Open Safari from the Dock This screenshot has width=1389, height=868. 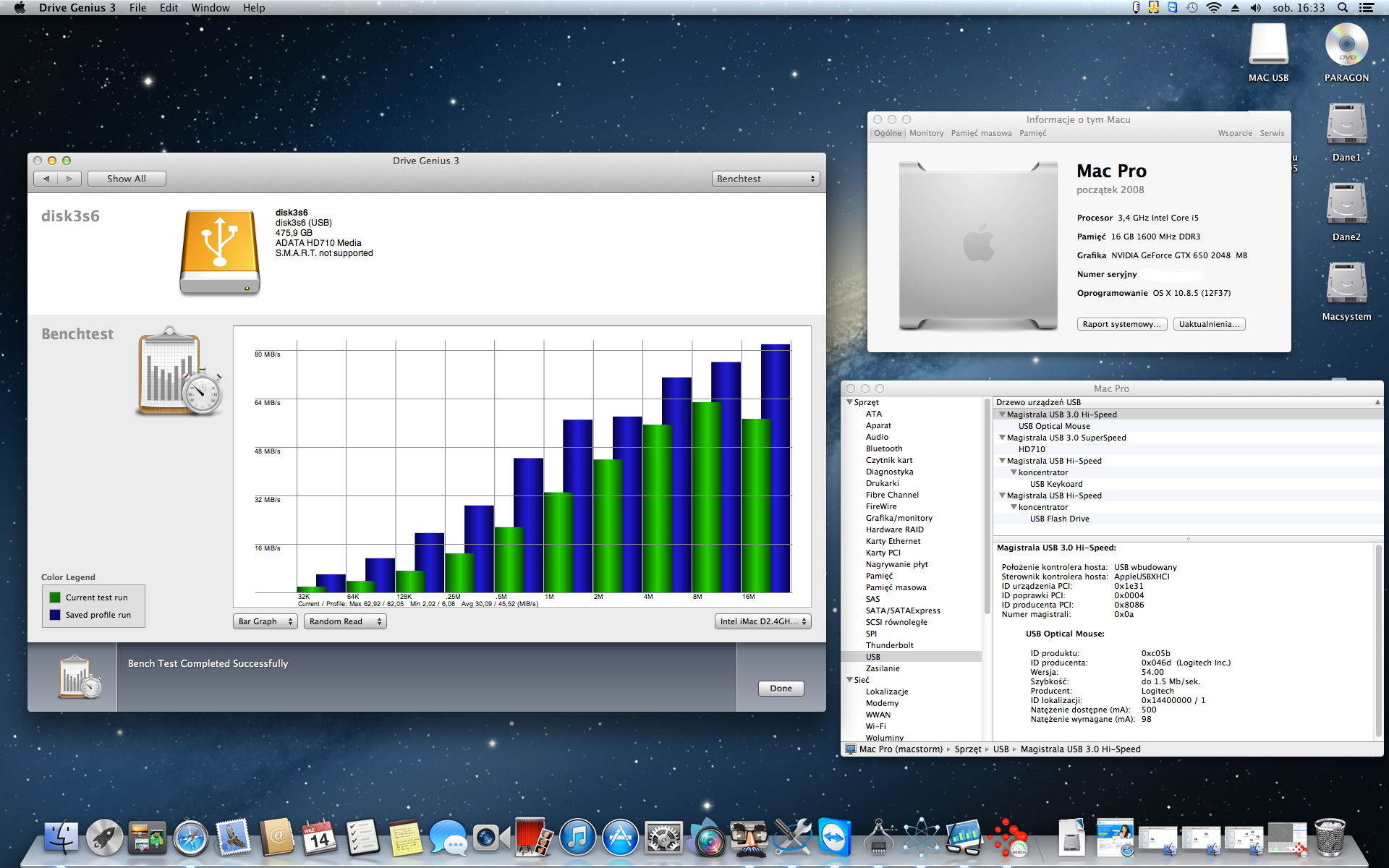point(191,838)
